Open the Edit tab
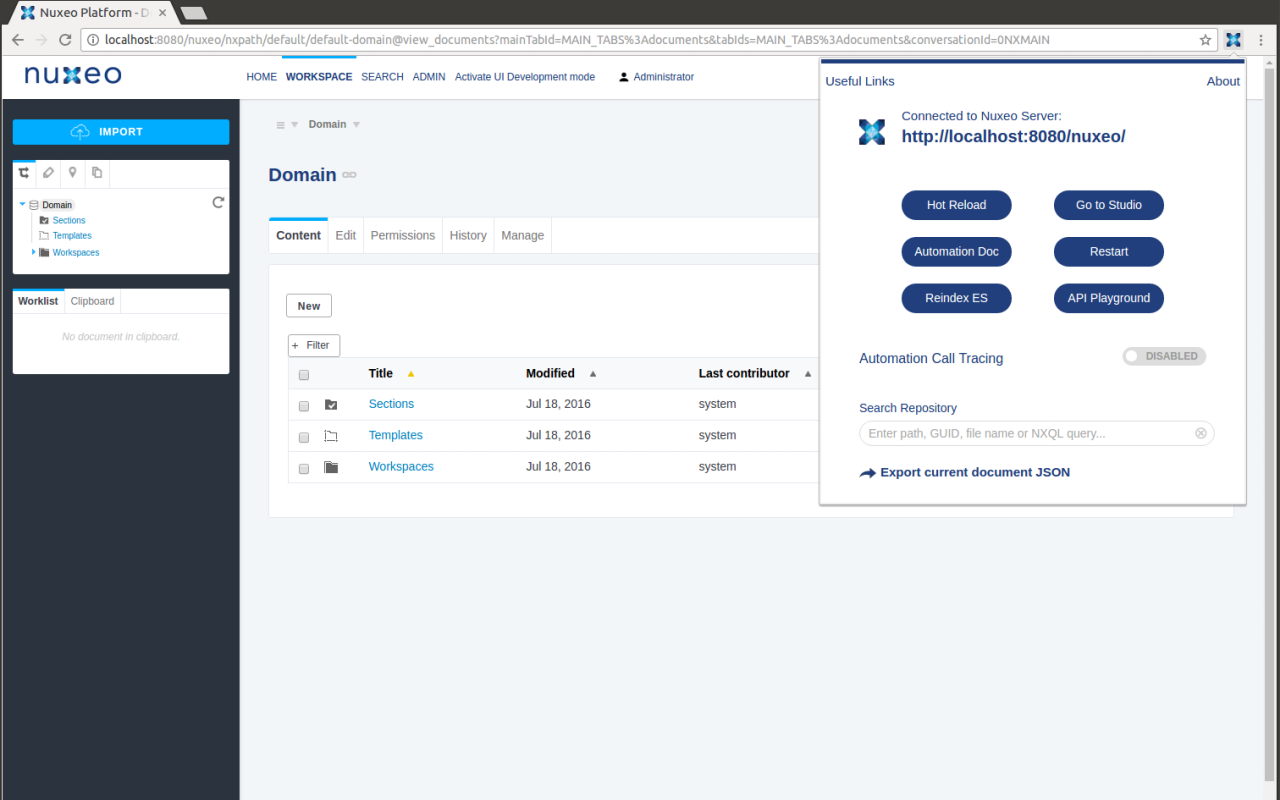 346,235
